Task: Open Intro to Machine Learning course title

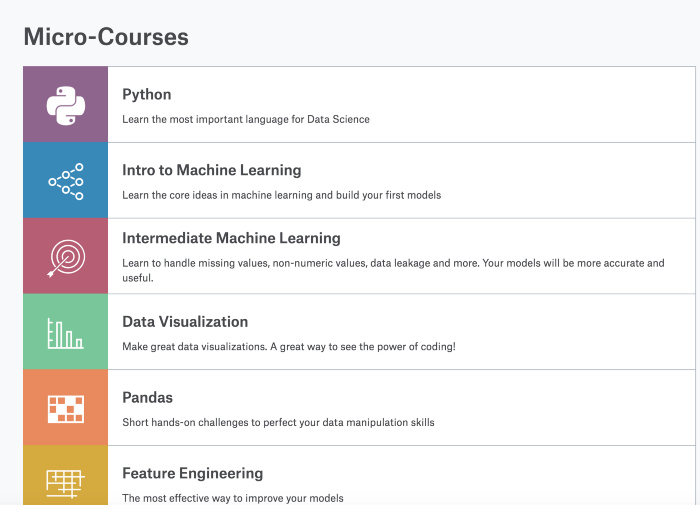Action: [211, 170]
